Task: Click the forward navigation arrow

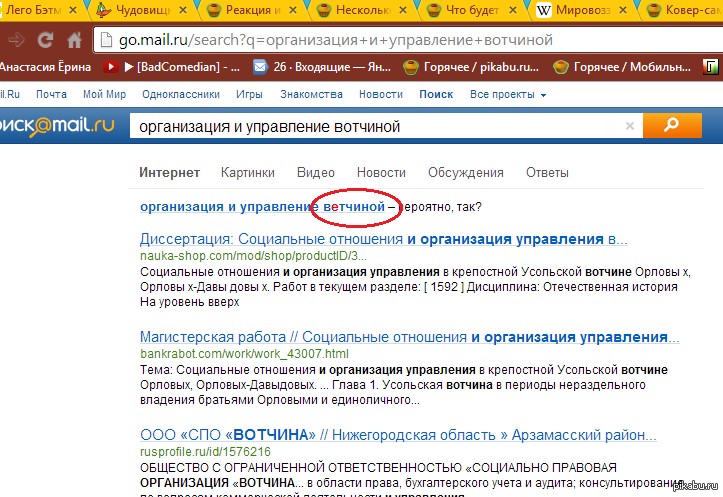Action: 17,40
